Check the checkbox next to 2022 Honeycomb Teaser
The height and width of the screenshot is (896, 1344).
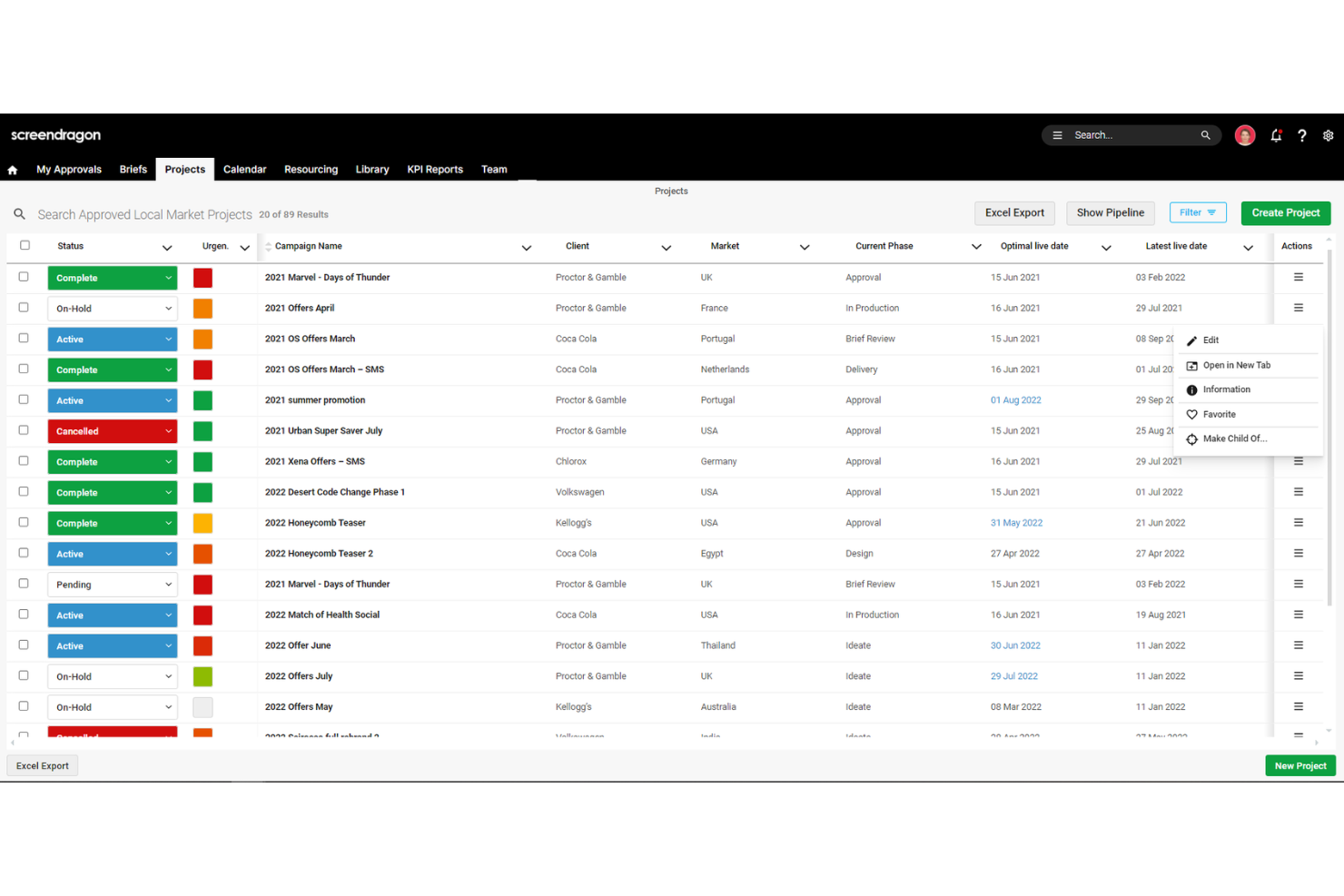click(x=25, y=523)
